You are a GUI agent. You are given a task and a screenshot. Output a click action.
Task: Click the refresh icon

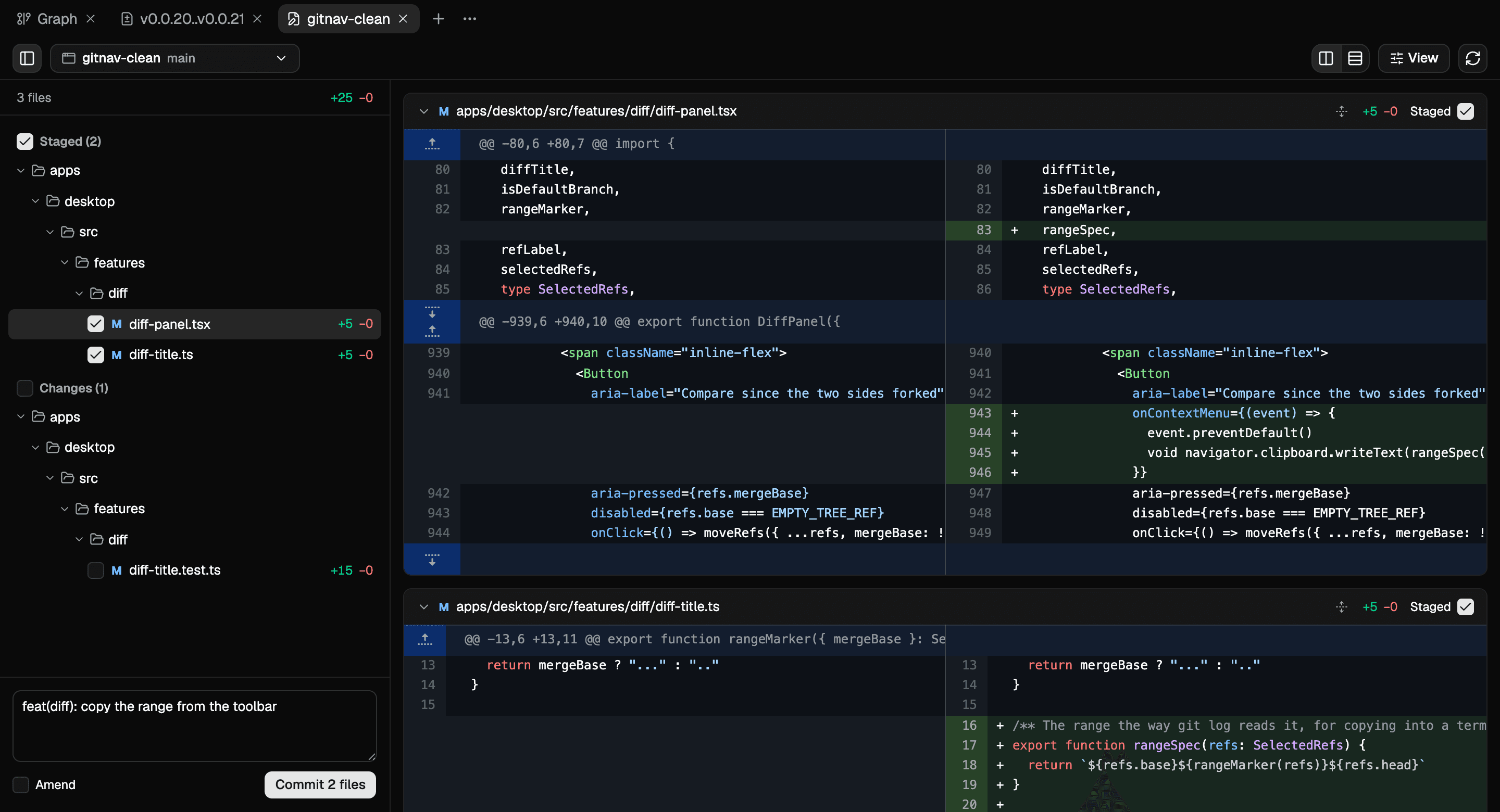1472,58
